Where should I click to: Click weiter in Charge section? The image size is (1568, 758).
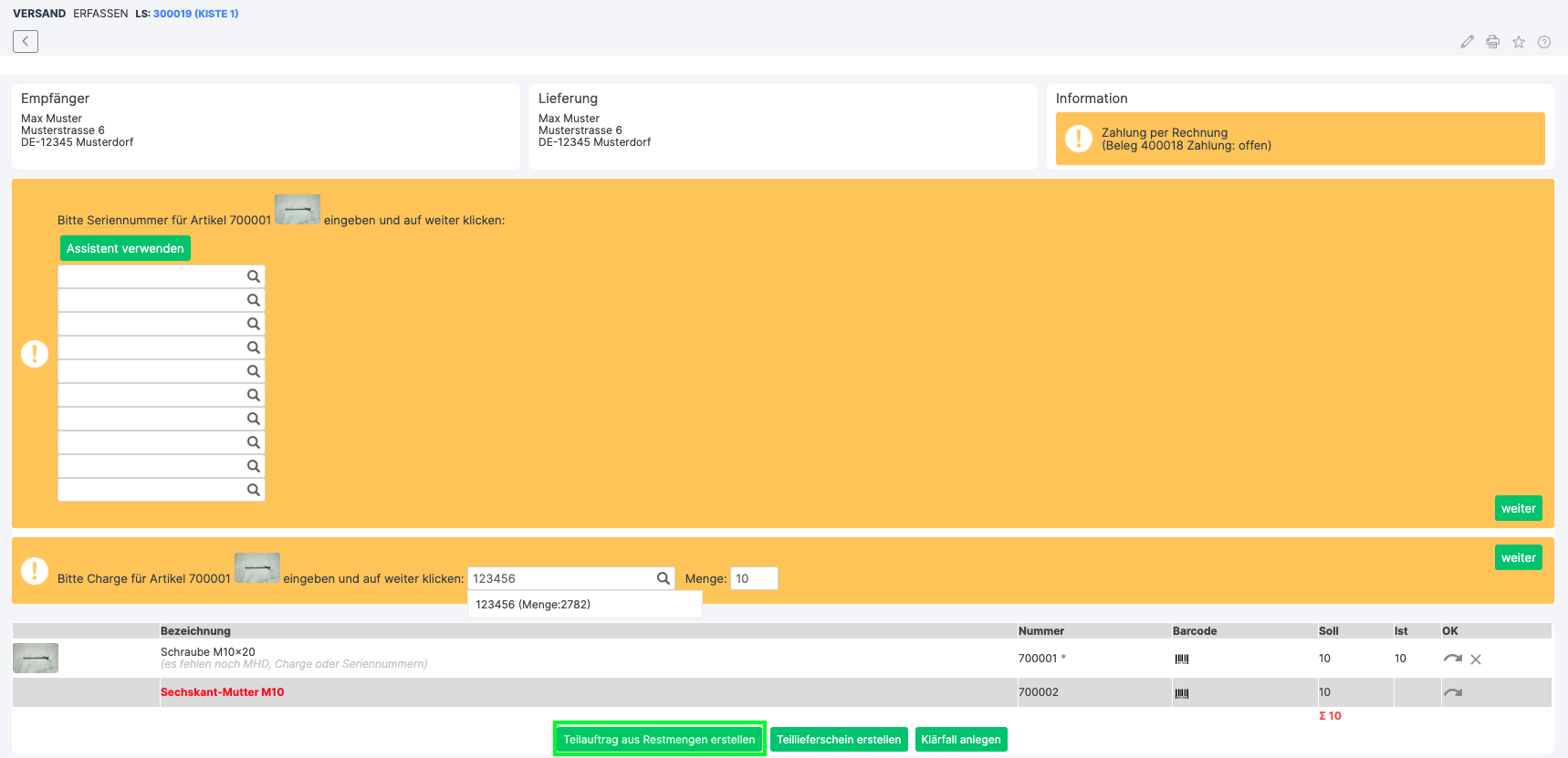pos(1519,557)
